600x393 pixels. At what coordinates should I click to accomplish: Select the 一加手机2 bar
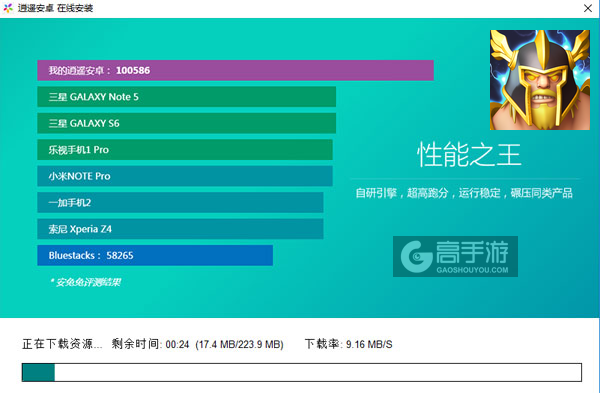click(x=180, y=202)
